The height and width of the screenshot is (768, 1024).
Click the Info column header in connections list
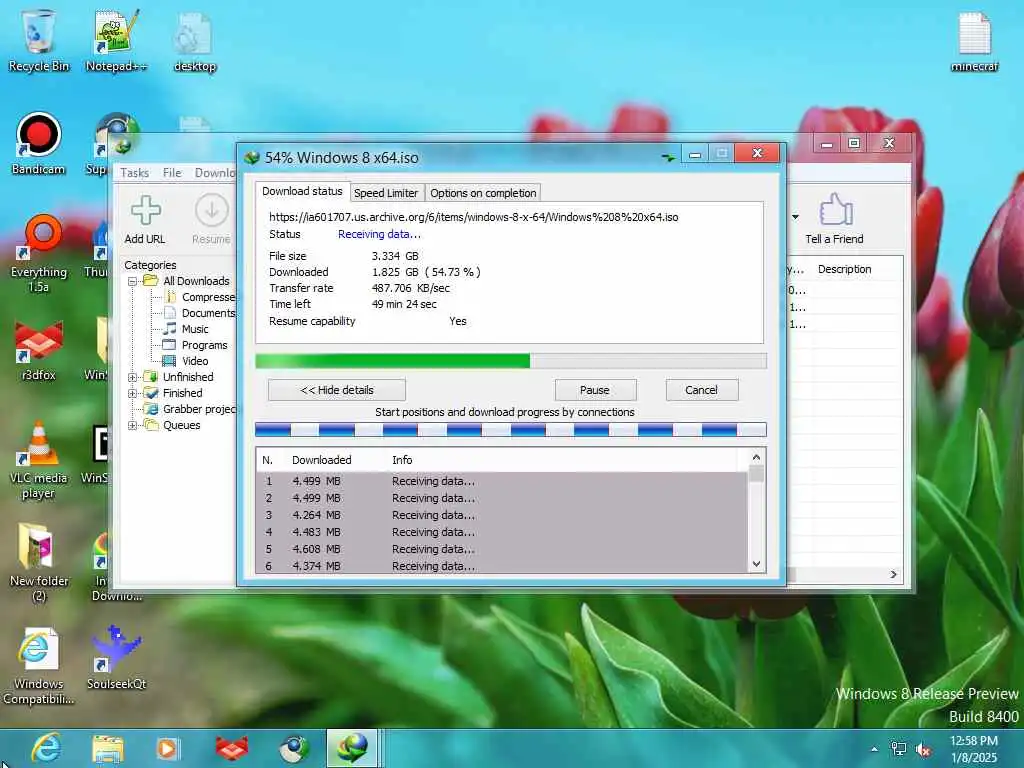tap(402, 460)
